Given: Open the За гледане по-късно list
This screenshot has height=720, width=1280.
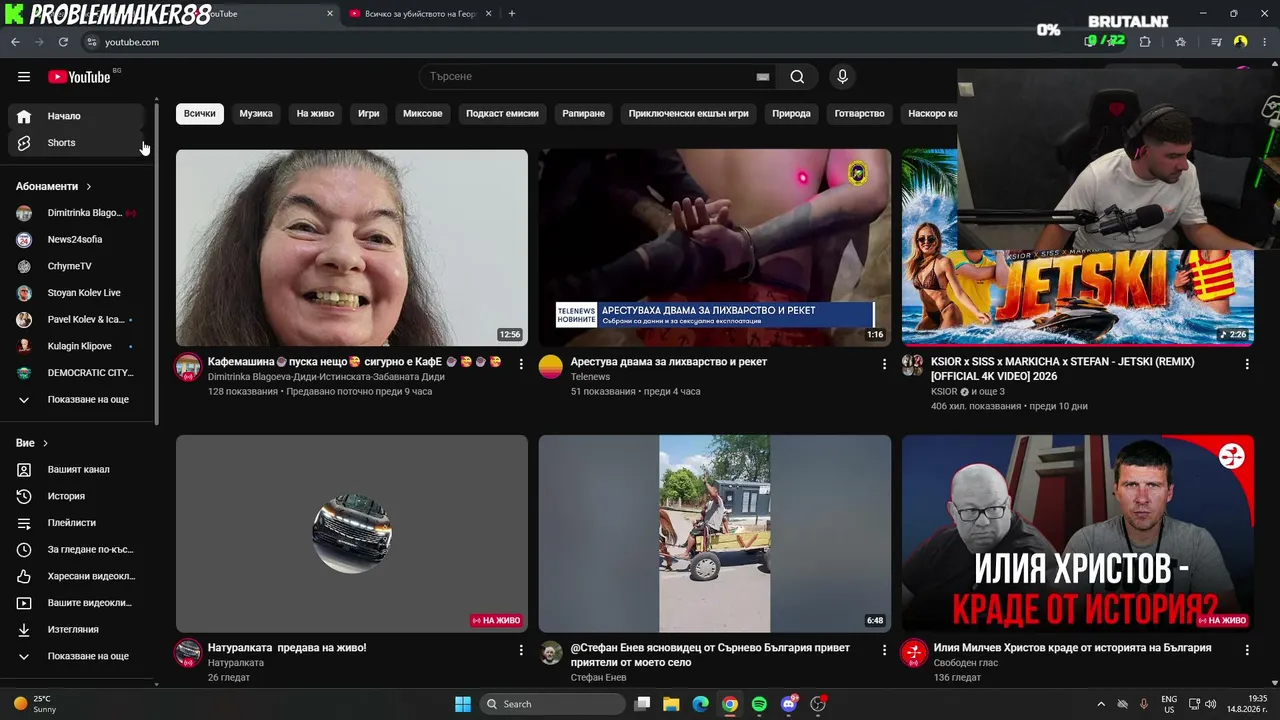Looking at the screenshot, I should (x=76, y=550).
